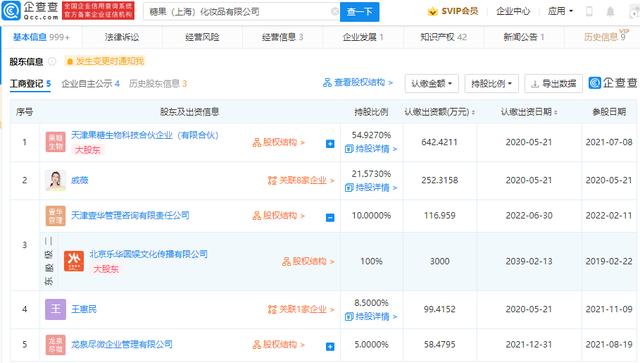This screenshot has width=640, height=363.
Task: Open 关联8家企业 link for 戚薇
Action: 301,180
